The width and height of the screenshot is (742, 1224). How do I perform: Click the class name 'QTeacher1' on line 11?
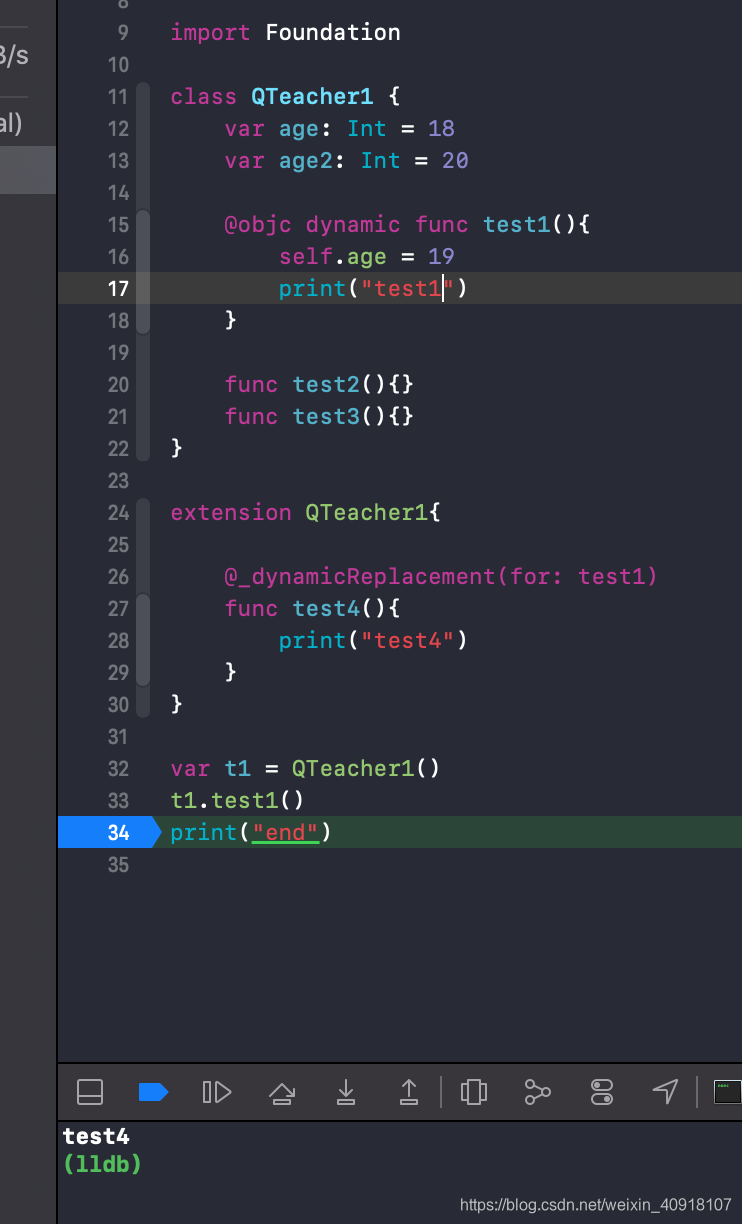coord(311,96)
